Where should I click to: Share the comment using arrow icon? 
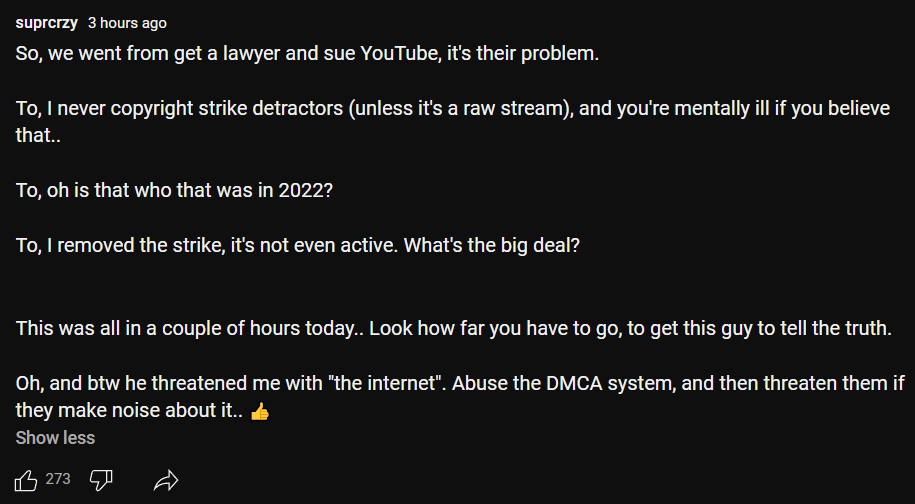166,481
